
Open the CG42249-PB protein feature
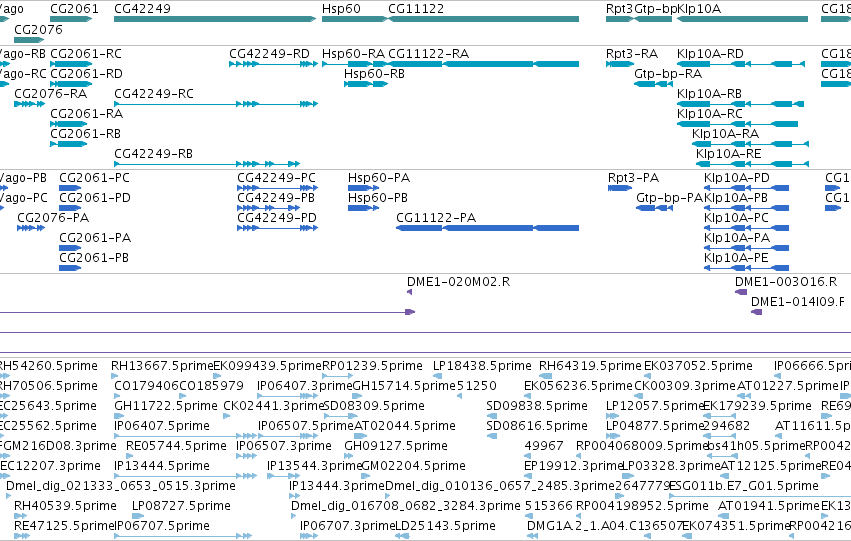click(268, 208)
